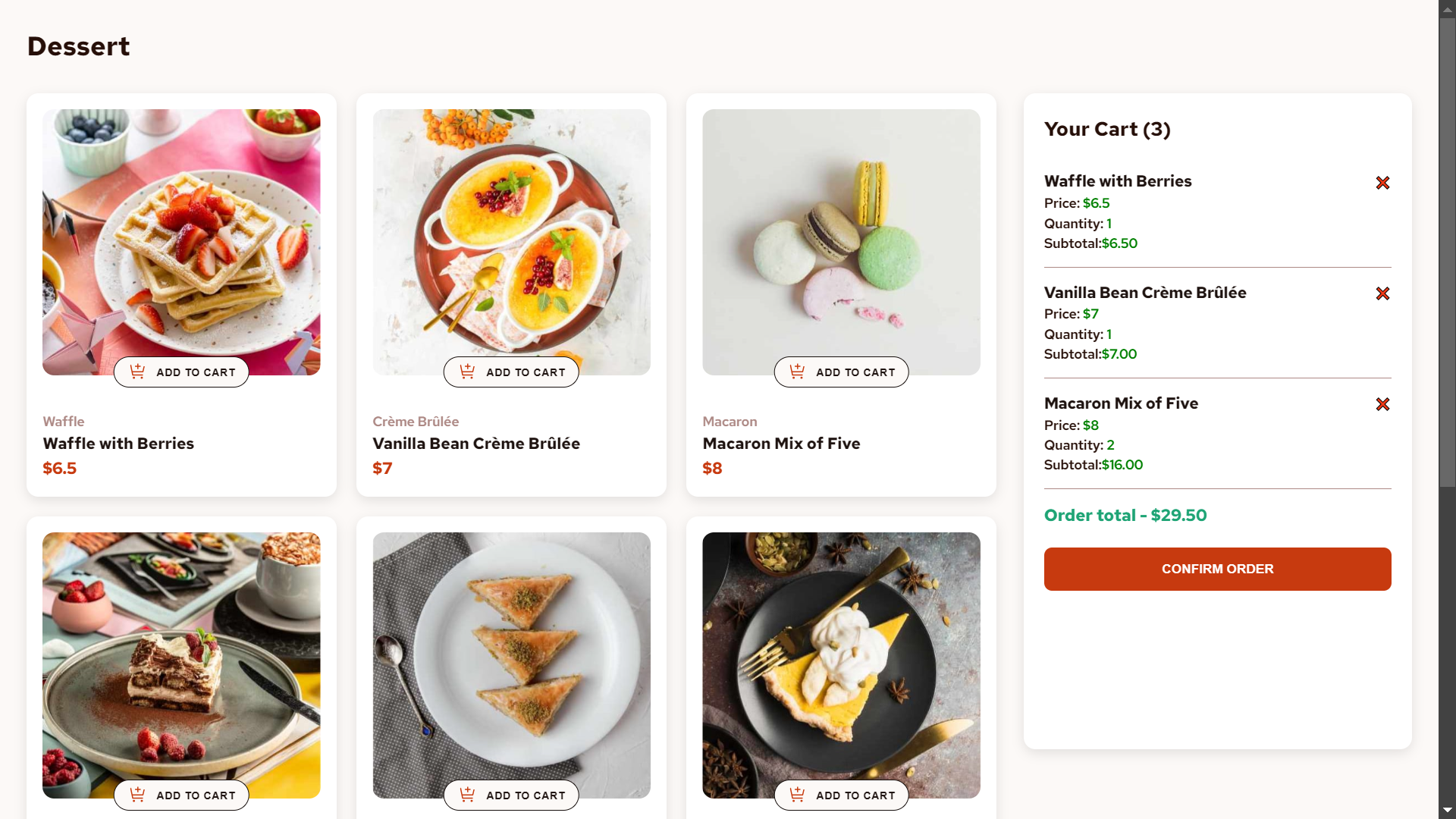The image size is (1456, 819).
Task: Click the Macaron Mix of Five product title
Action: click(x=781, y=444)
